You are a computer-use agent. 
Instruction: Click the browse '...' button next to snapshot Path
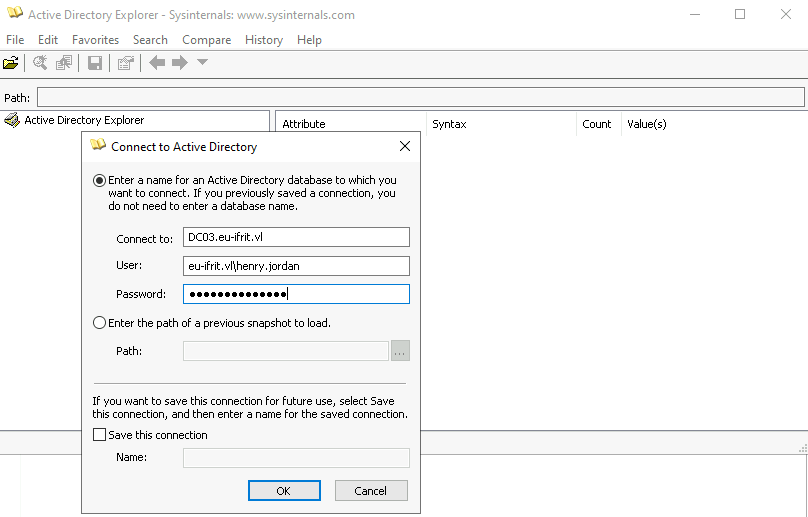tap(400, 351)
